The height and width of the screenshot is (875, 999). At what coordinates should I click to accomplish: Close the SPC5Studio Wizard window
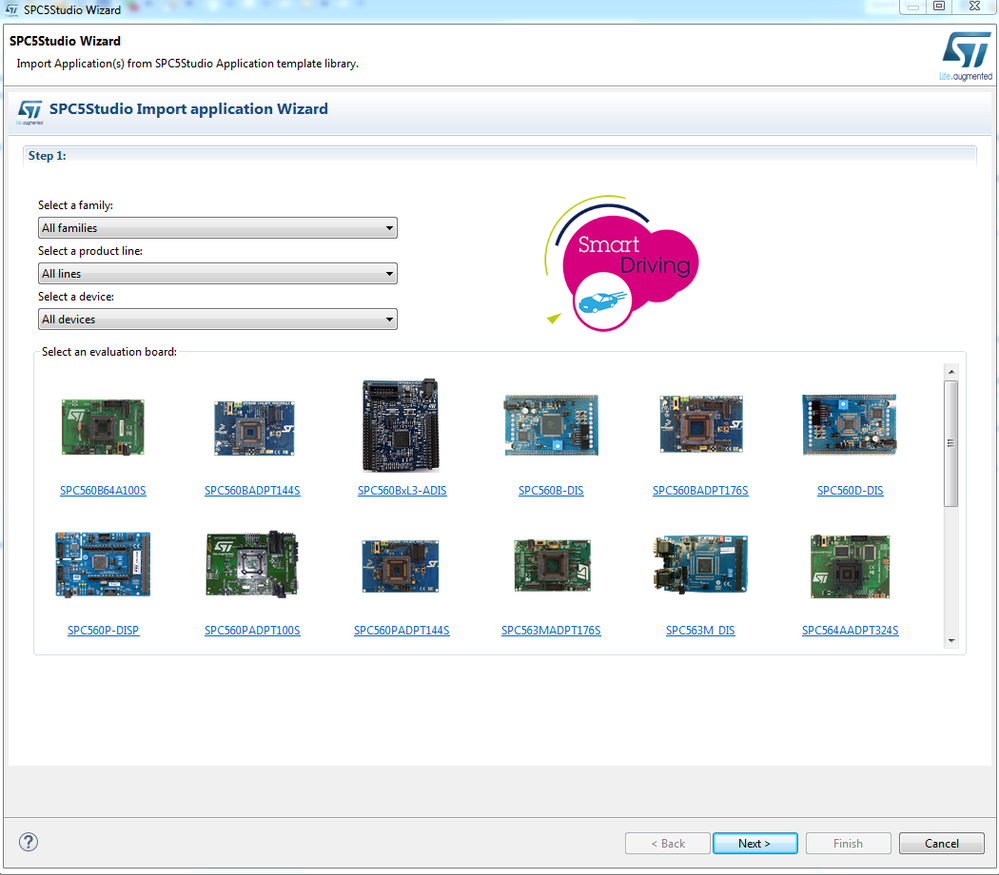975,6
